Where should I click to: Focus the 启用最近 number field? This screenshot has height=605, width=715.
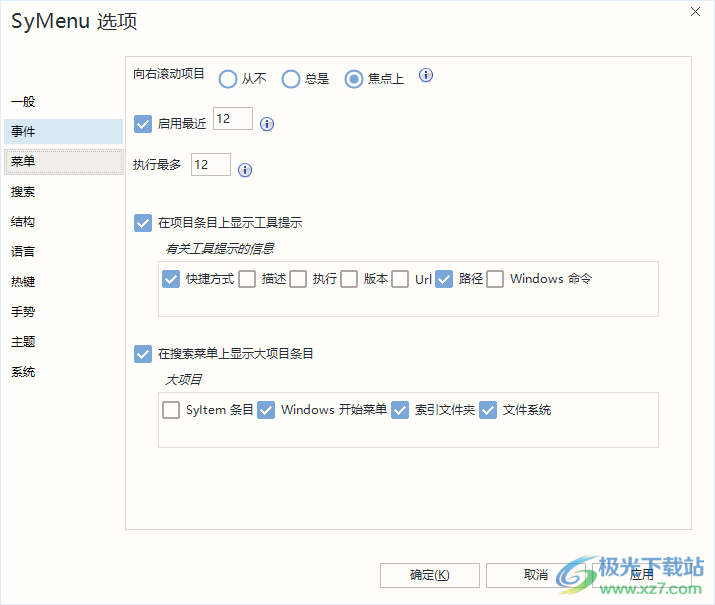tap(233, 119)
